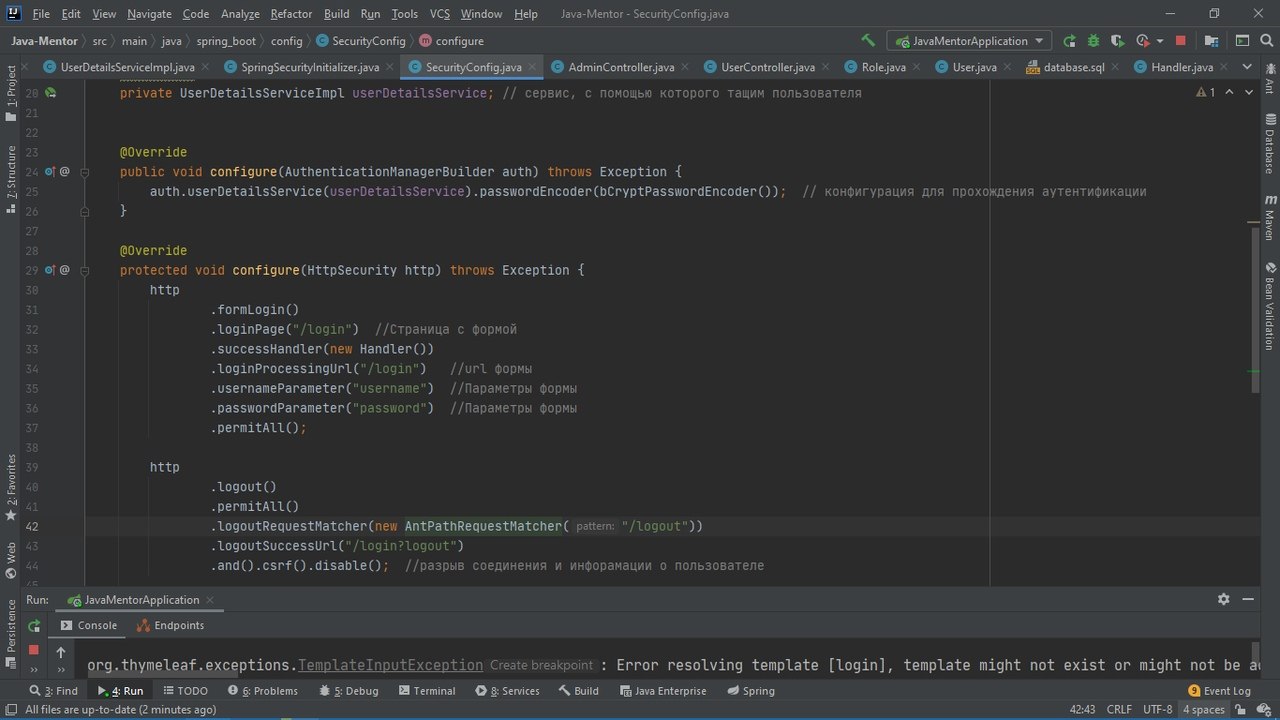
Task: Click the TemplateInputException link in console
Action: (x=390, y=665)
